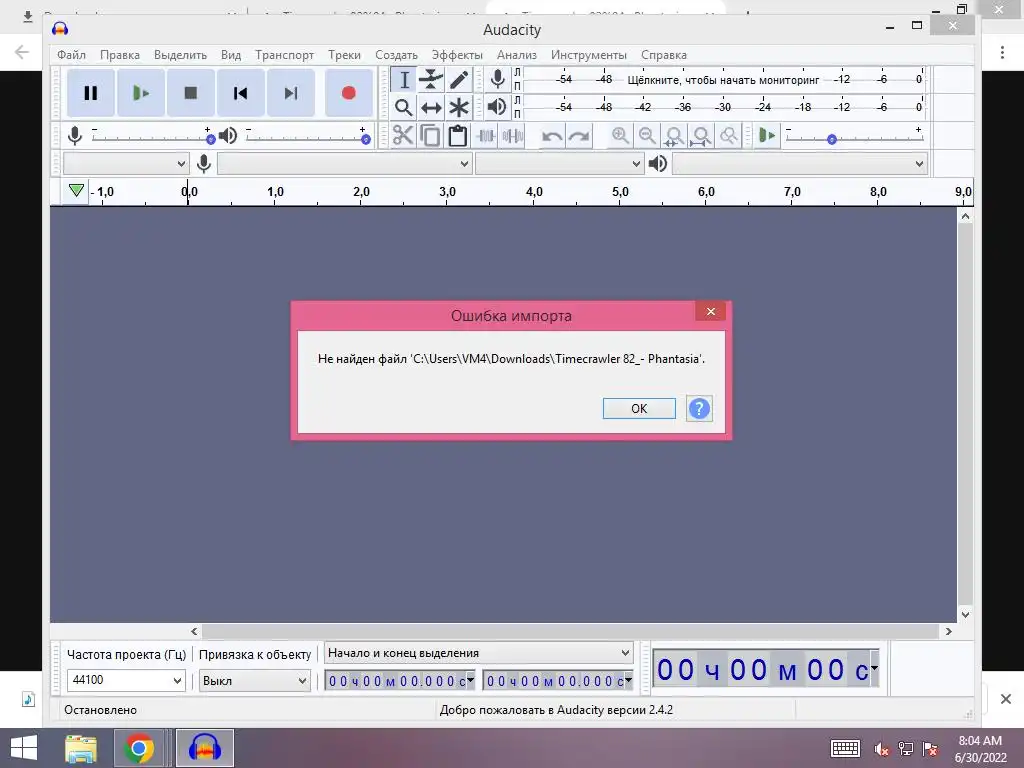Click the Play-at-Speed green button
This screenshot has width=1024, height=768.
click(767, 136)
